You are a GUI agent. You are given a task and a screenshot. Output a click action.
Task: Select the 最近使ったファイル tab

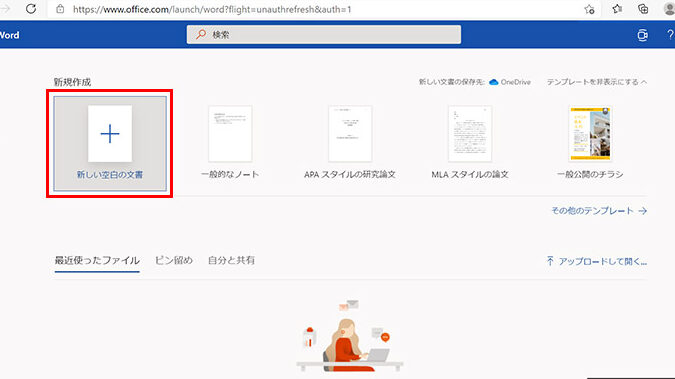97,260
